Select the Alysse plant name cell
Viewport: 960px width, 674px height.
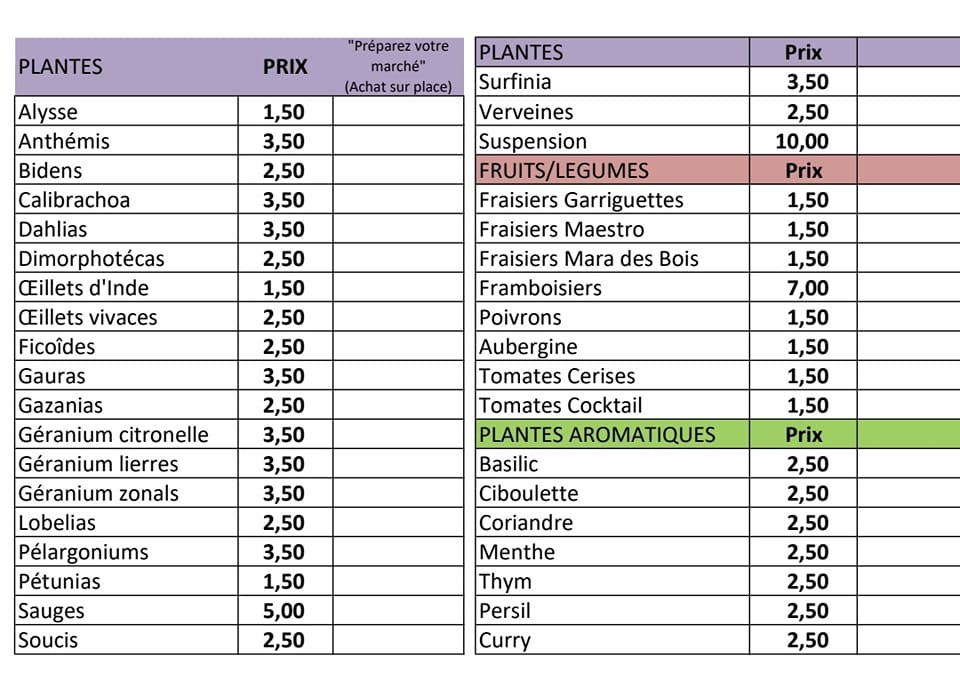point(127,111)
